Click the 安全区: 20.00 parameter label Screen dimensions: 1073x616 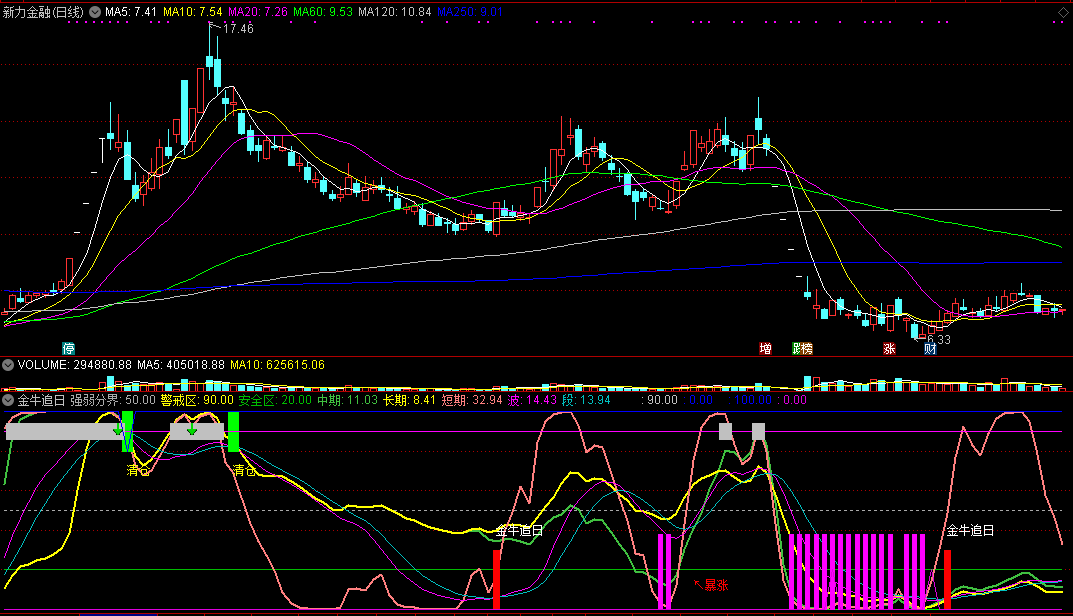(275, 400)
